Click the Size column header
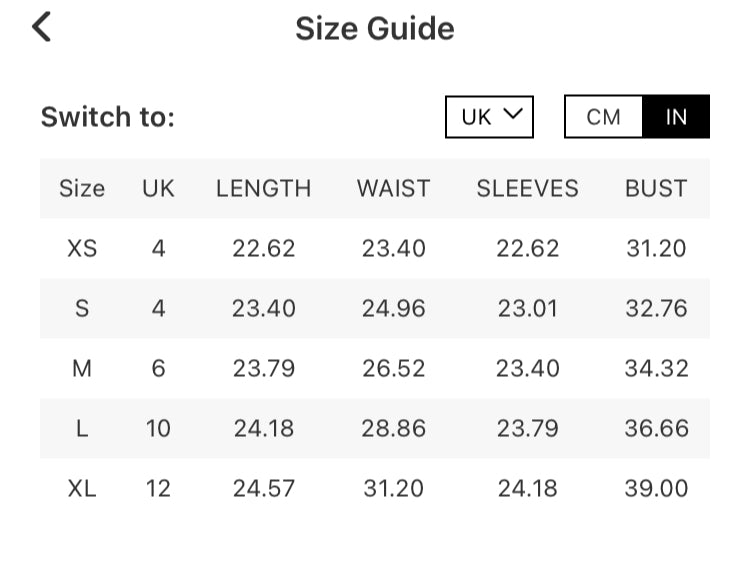 (82, 188)
